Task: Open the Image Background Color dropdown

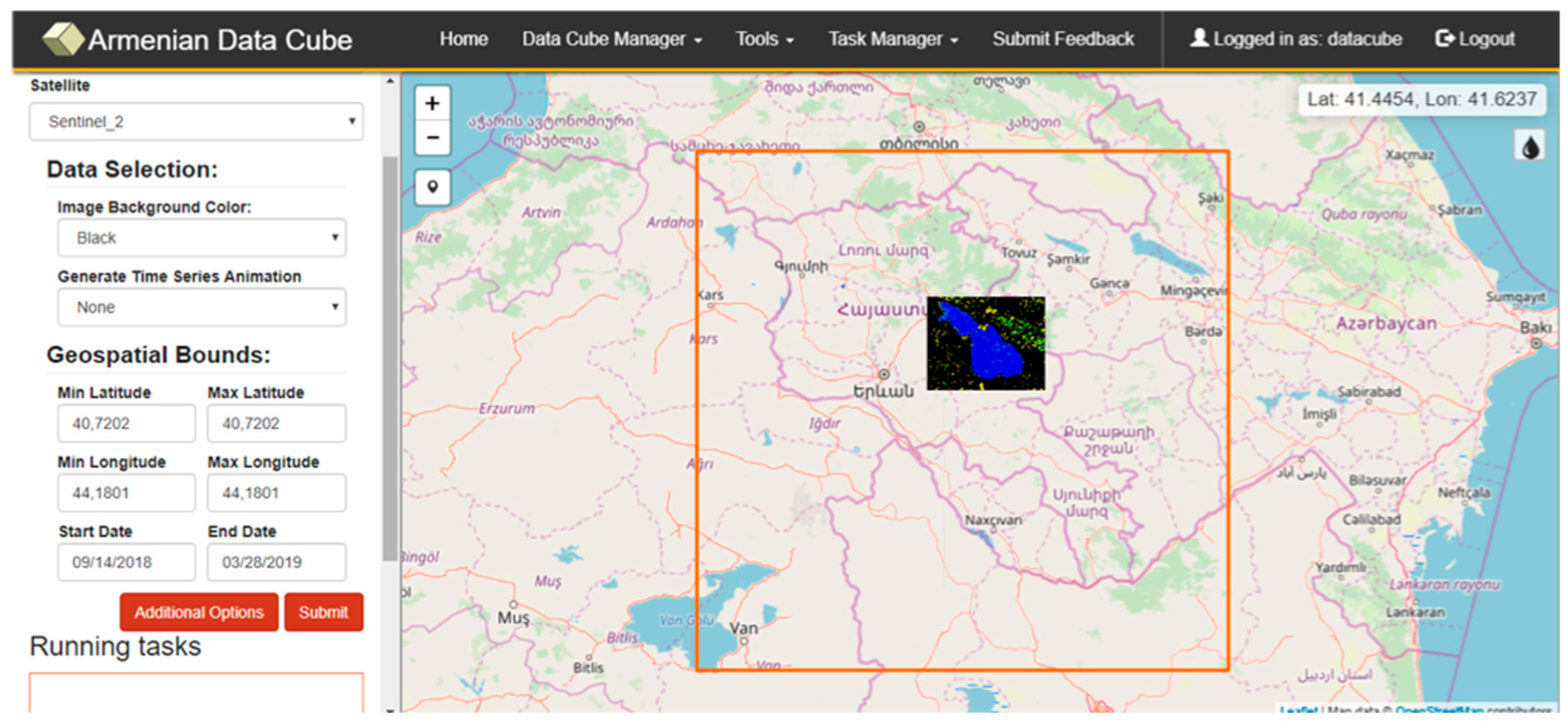Action: [x=202, y=237]
